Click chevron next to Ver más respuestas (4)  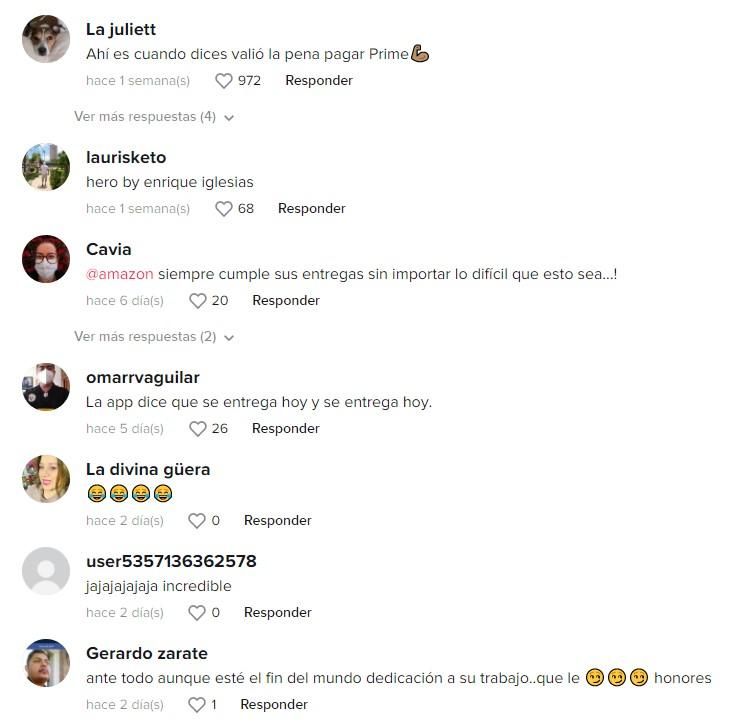[x=229, y=118]
